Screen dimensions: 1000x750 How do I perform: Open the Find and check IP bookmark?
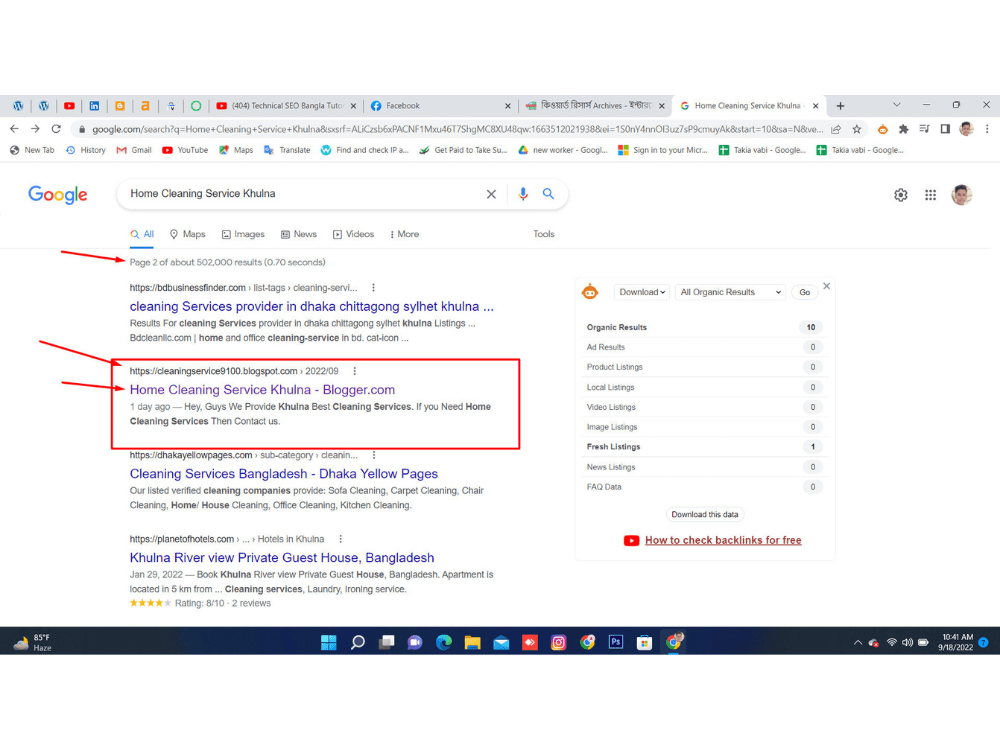coord(364,151)
